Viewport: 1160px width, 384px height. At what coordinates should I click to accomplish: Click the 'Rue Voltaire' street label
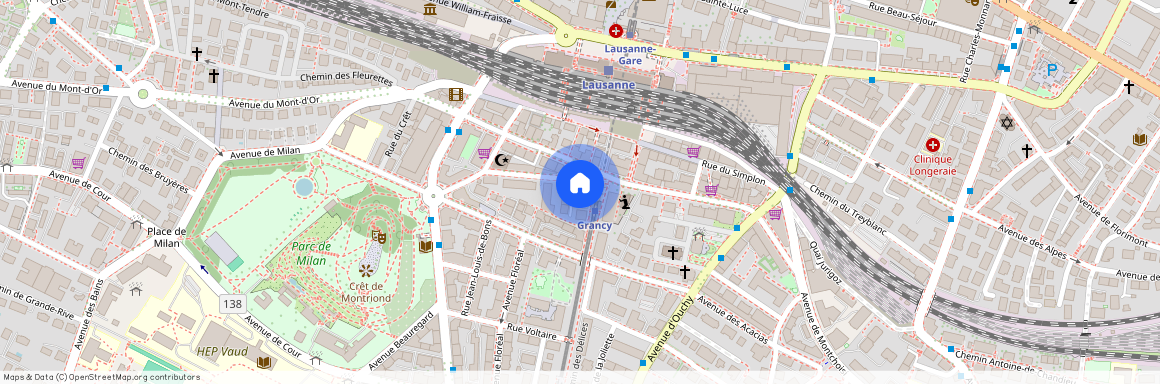[531, 331]
